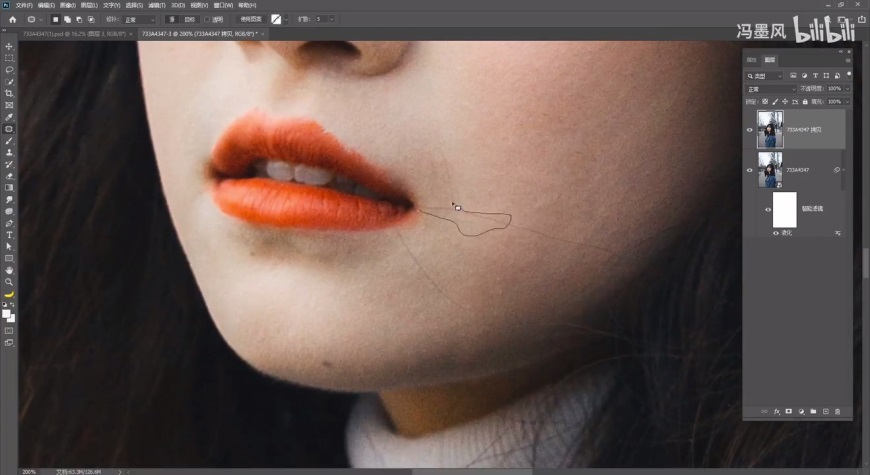The height and width of the screenshot is (475, 870).
Task: Open layer kind filter dropdown 类型
Action: tap(764, 75)
